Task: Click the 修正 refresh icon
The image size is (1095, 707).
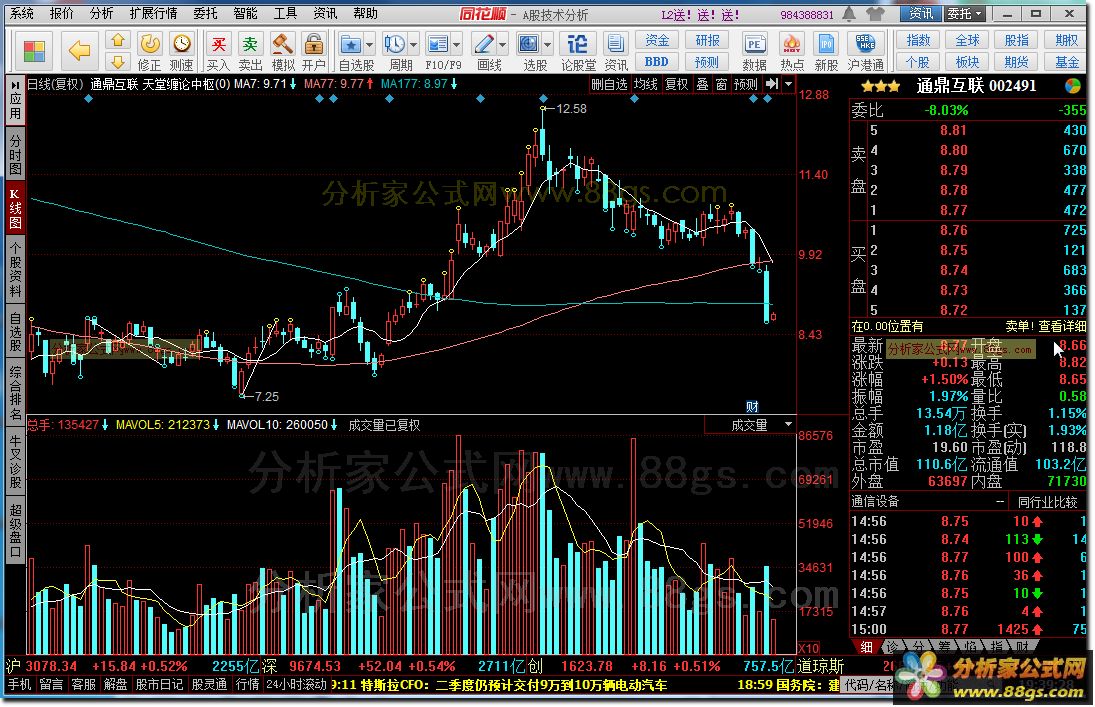Action: coord(149,44)
